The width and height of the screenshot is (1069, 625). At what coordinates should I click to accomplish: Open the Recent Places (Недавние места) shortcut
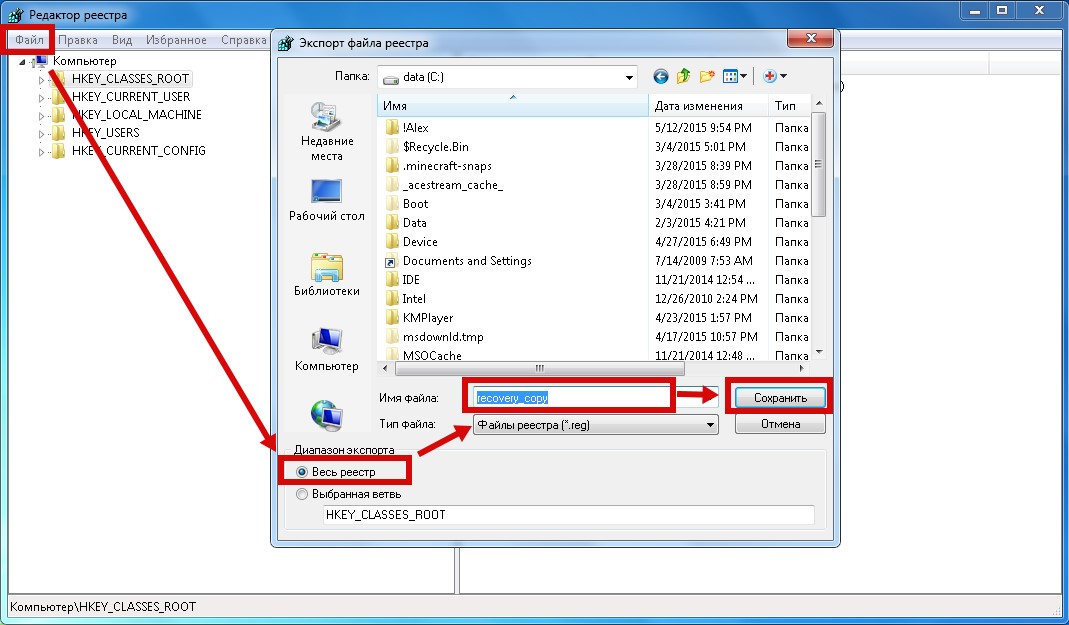pyautogui.click(x=327, y=131)
